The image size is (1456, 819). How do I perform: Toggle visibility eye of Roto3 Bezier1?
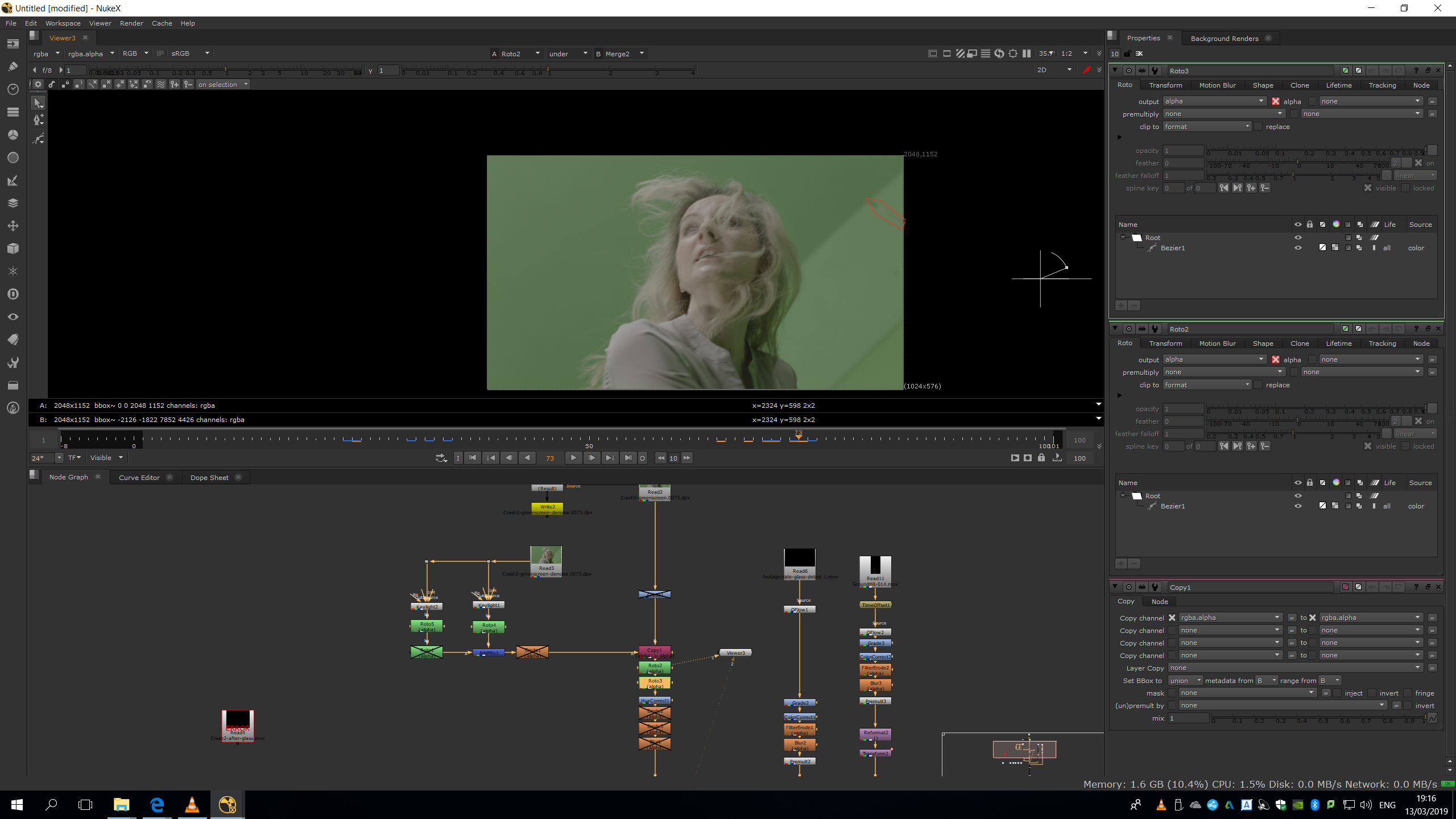point(1298,248)
